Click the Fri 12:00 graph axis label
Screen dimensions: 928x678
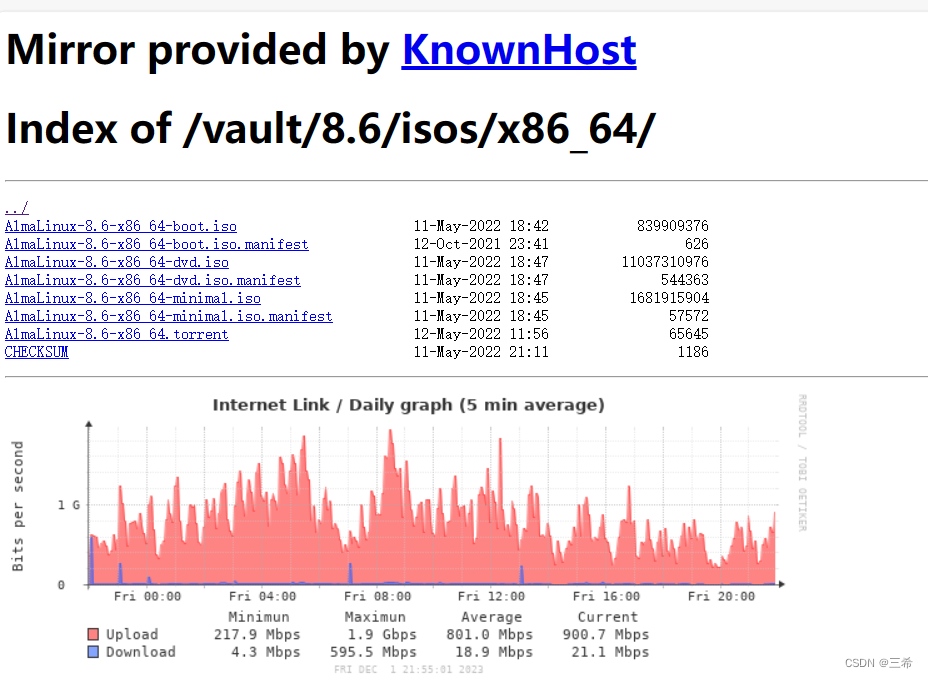(491, 596)
